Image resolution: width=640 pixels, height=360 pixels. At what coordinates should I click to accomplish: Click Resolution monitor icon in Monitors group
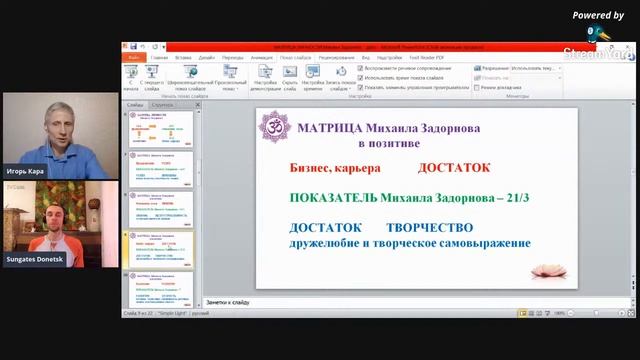pyautogui.click(x=477, y=68)
